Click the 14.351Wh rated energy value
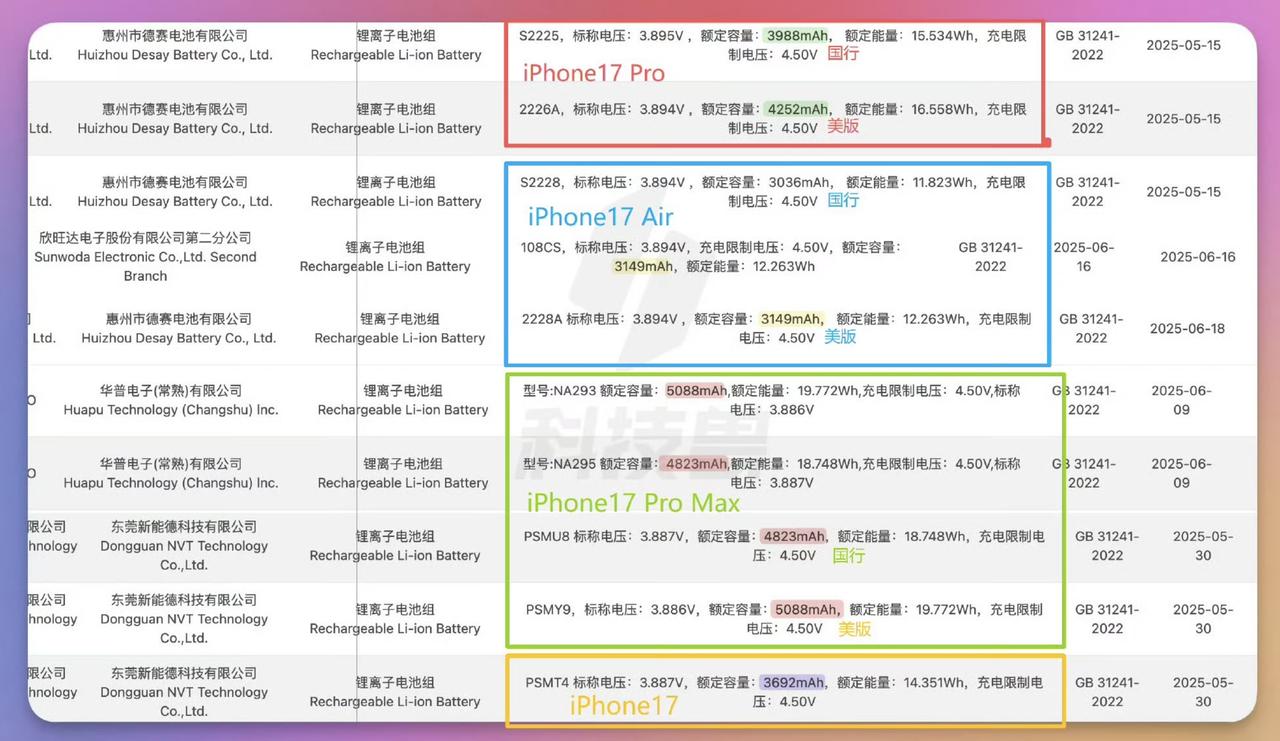1280x741 pixels. coord(933,682)
